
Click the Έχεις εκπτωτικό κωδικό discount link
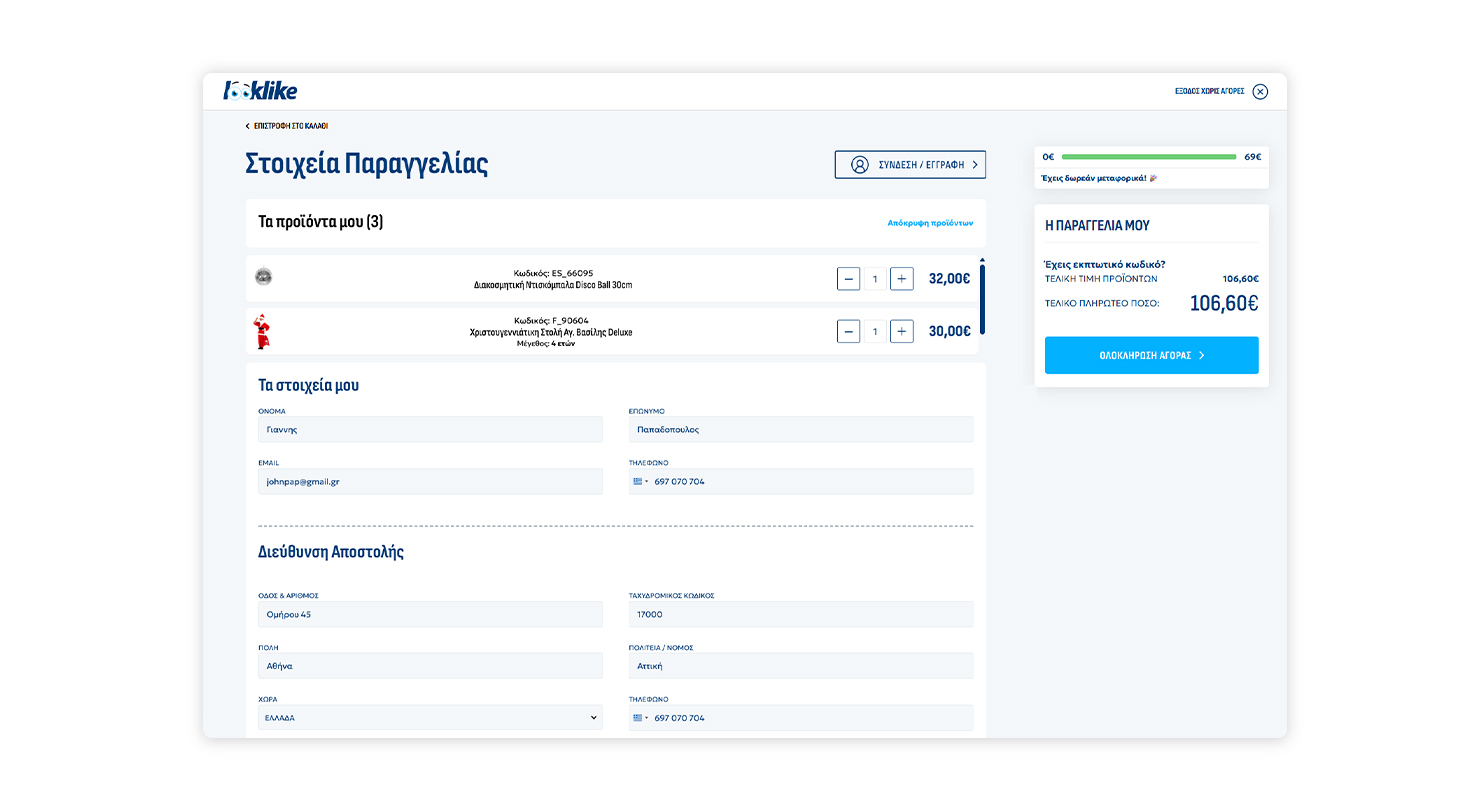1104,264
